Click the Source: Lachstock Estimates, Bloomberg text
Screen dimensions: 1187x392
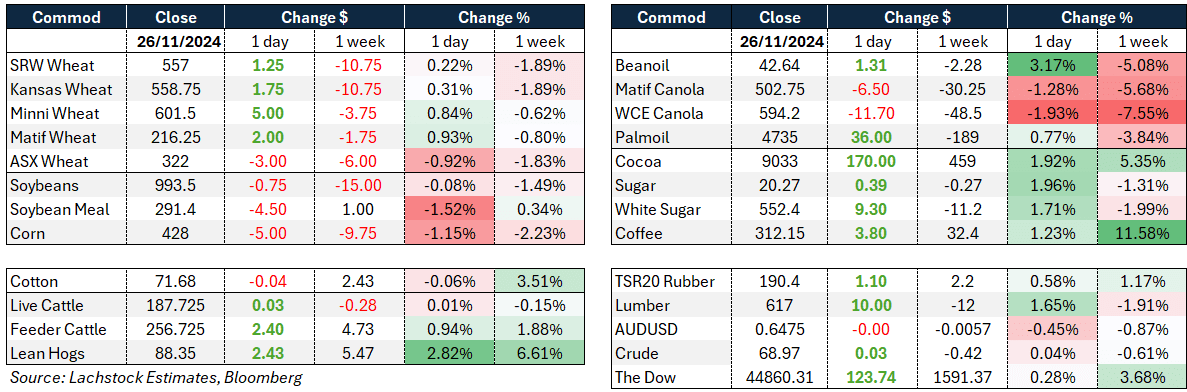153,378
